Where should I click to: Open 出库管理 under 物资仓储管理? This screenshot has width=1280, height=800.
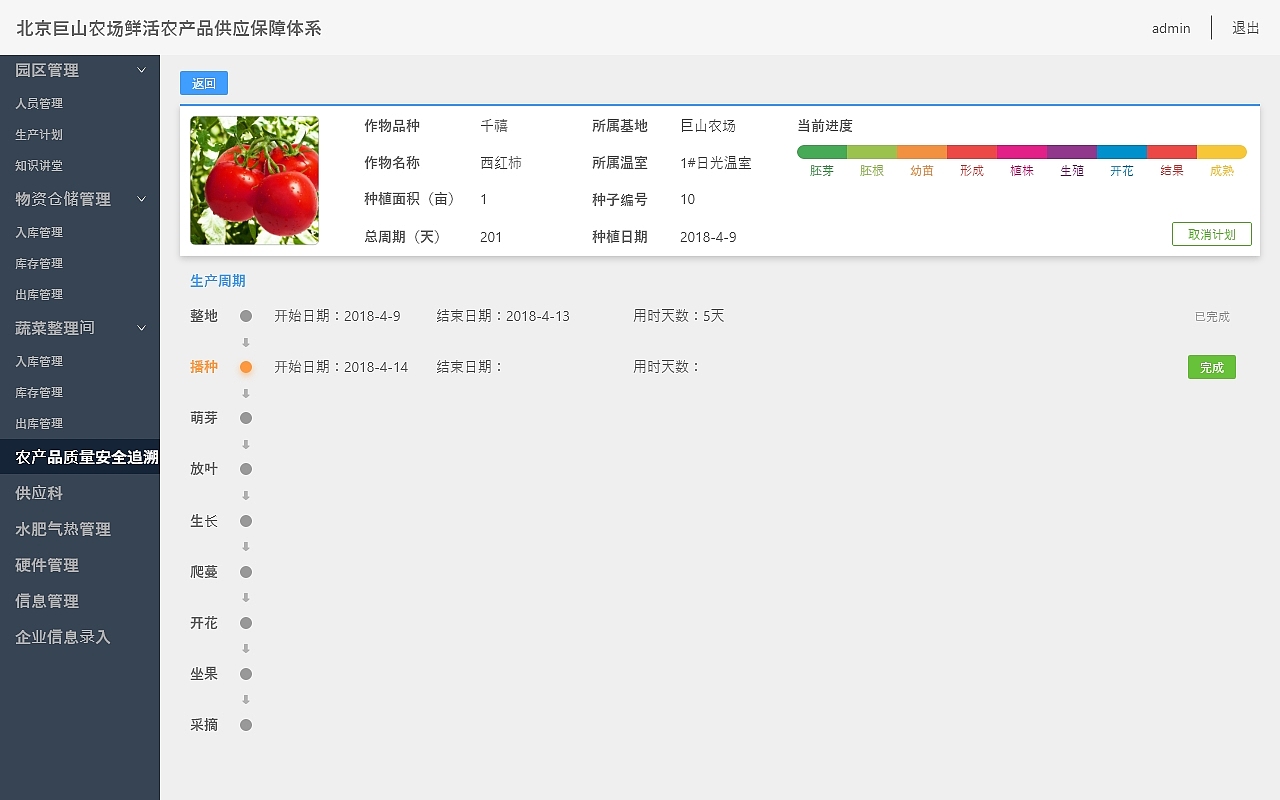point(39,294)
